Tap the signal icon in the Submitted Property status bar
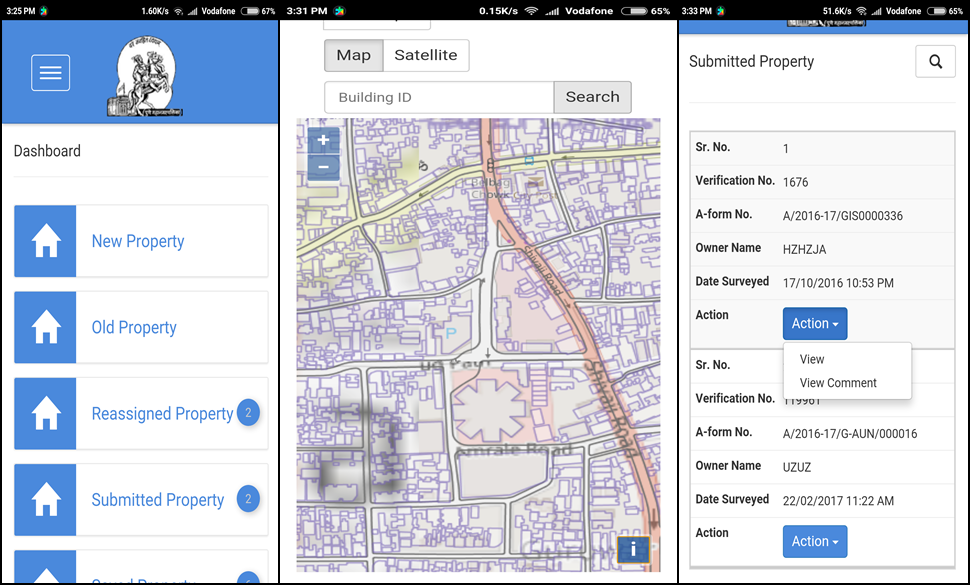 pyautogui.click(x=876, y=11)
